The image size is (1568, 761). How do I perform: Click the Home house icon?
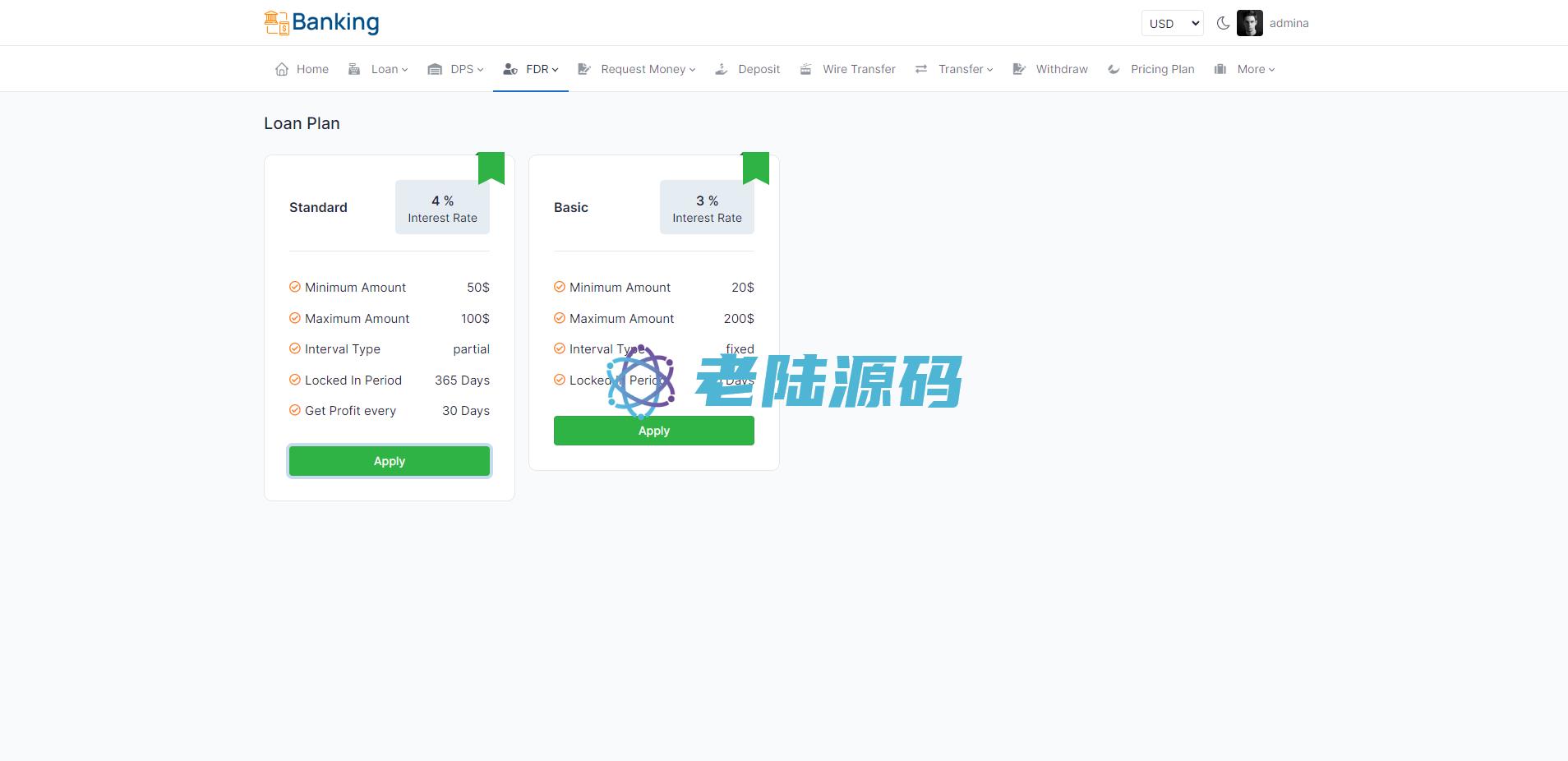click(x=282, y=69)
